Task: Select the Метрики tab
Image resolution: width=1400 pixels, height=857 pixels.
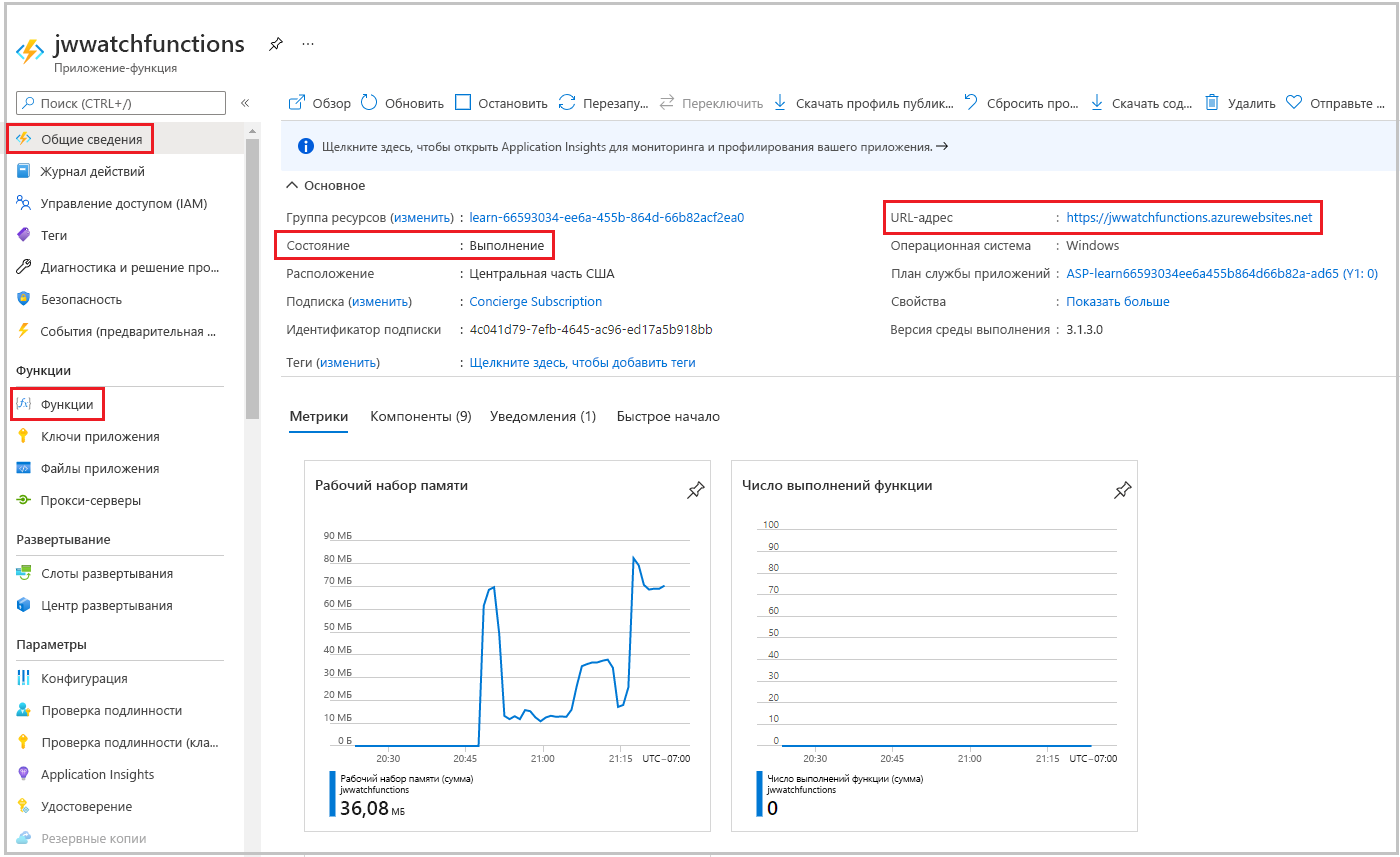Action: 318,416
